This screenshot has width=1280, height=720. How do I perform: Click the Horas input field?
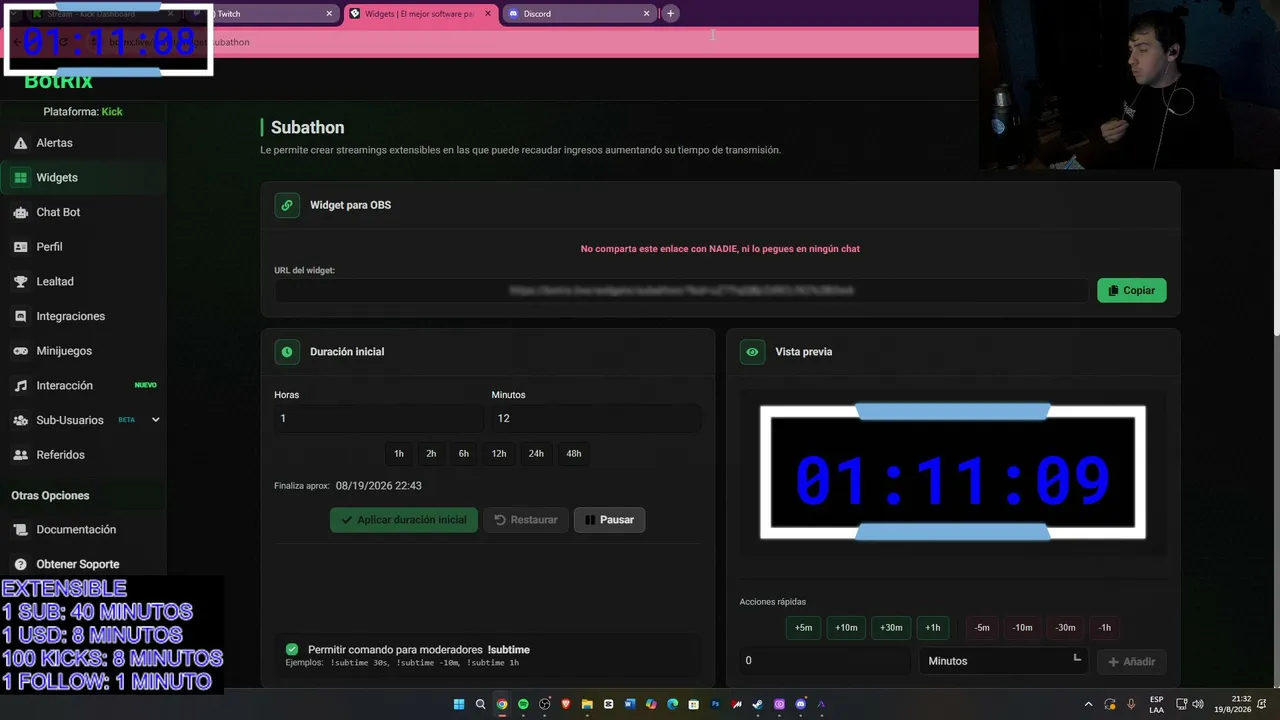pos(379,419)
